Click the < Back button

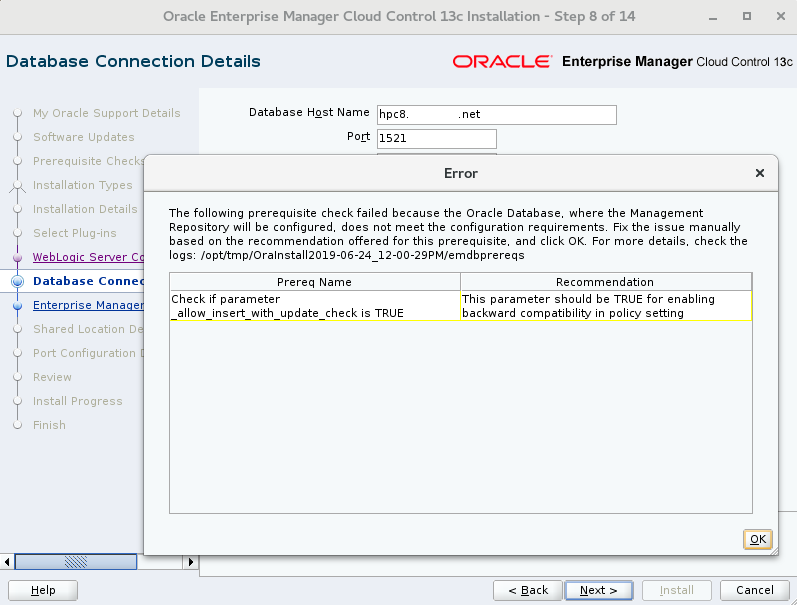point(528,590)
